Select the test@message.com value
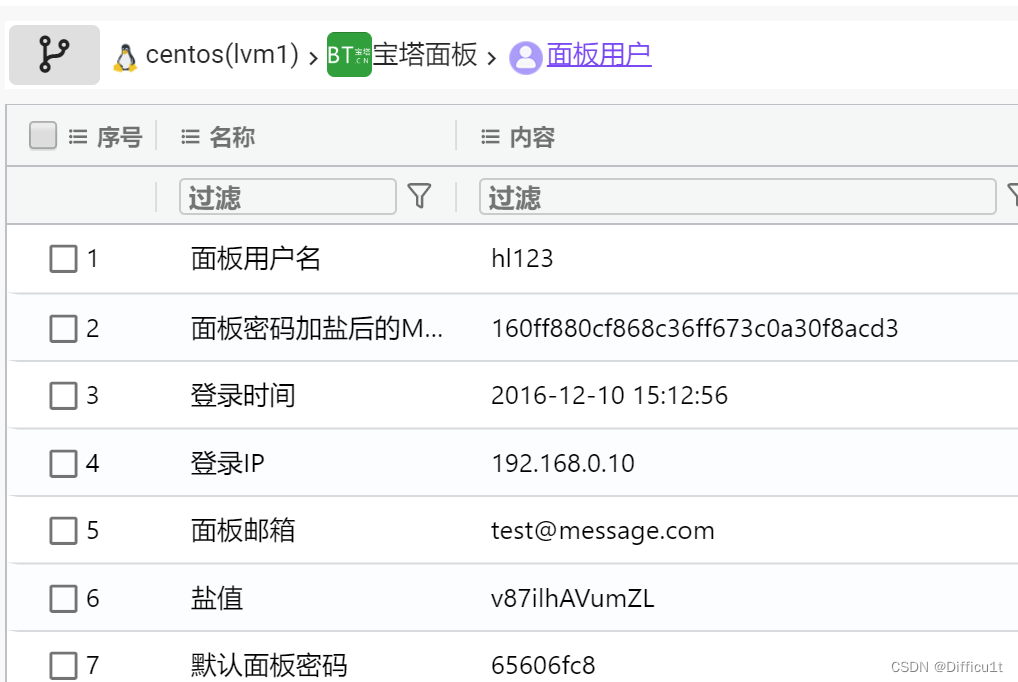This screenshot has height=682, width=1018. [x=602, y=531]
